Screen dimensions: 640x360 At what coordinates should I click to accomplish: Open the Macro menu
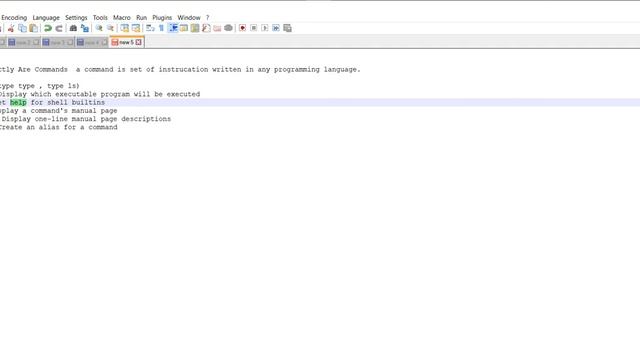[122, 18]
